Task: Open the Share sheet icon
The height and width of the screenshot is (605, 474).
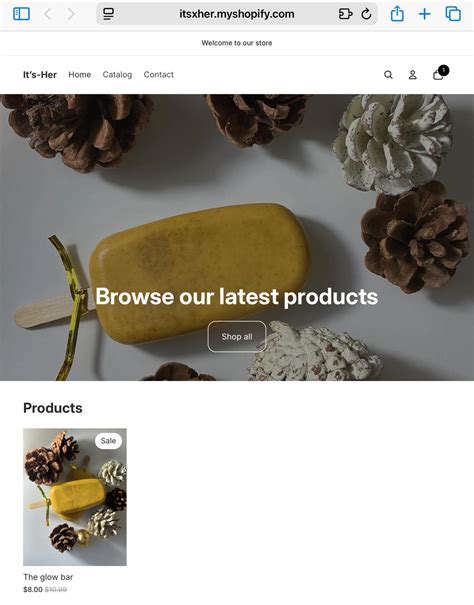Action: pos(397,14)
